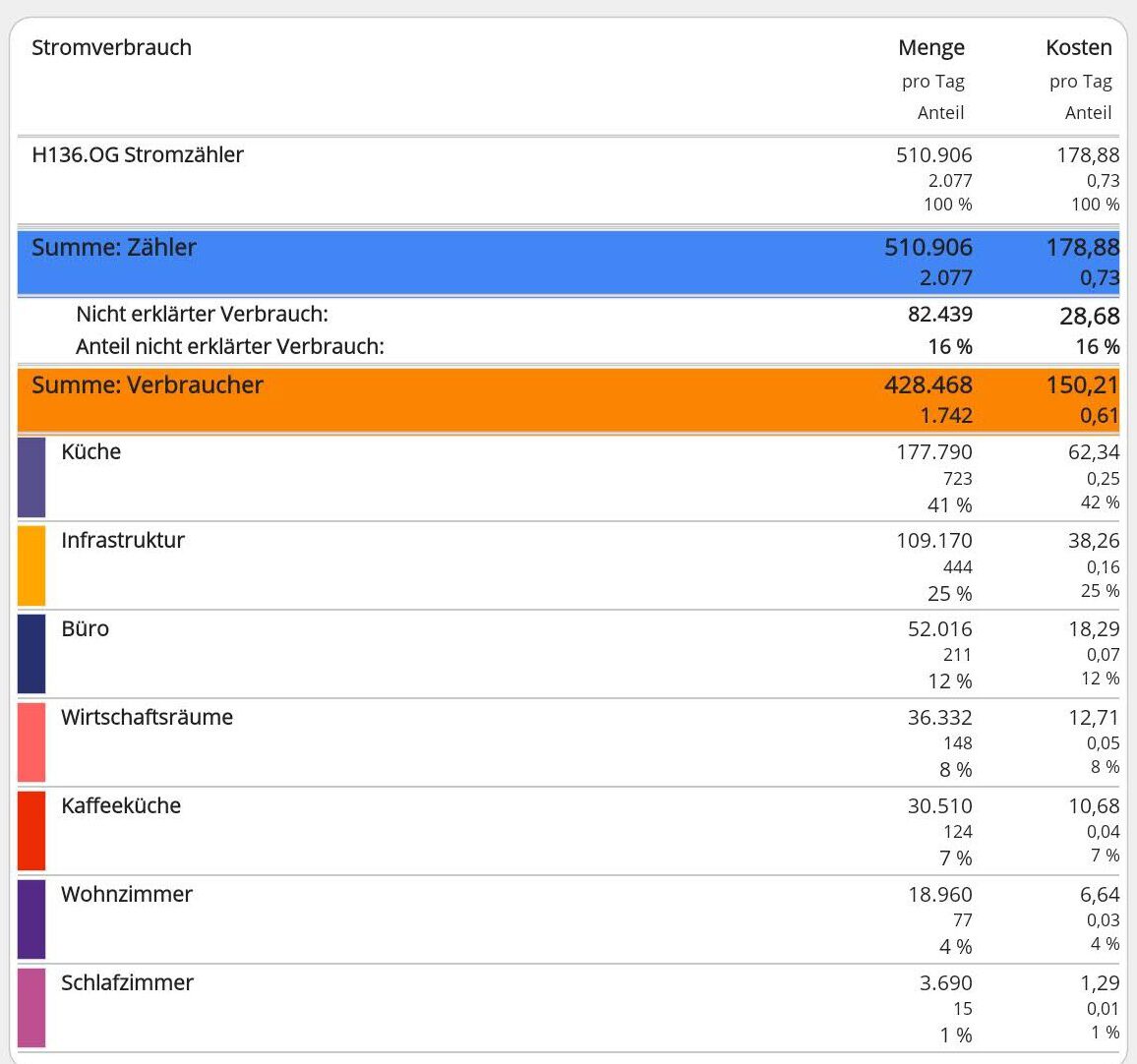Click the Menge column header
The image size is (1137, 1064).
(931, 48)
